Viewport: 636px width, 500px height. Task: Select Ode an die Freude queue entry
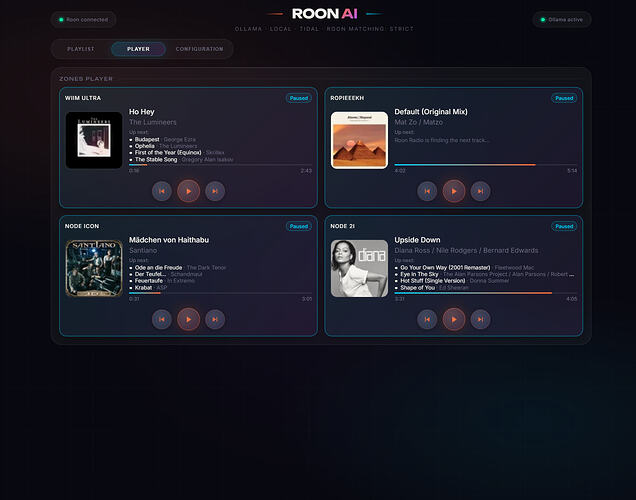coord(159,268)
